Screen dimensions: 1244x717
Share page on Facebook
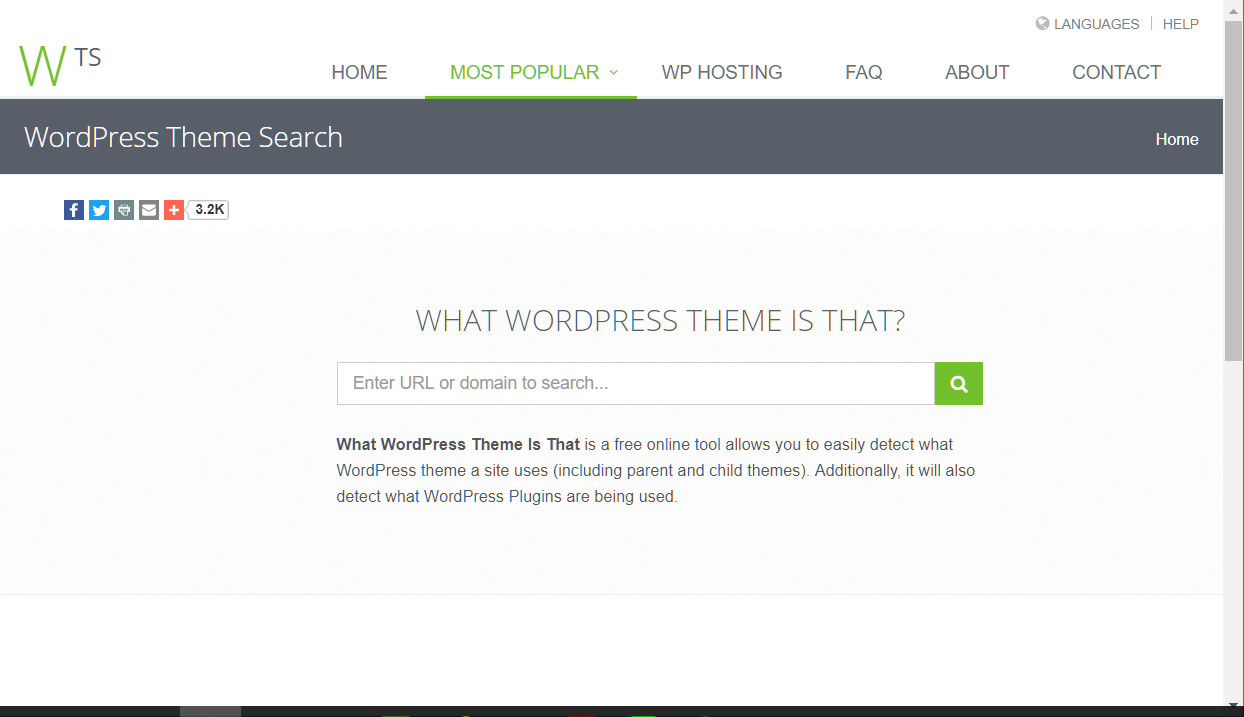(74, 210)
